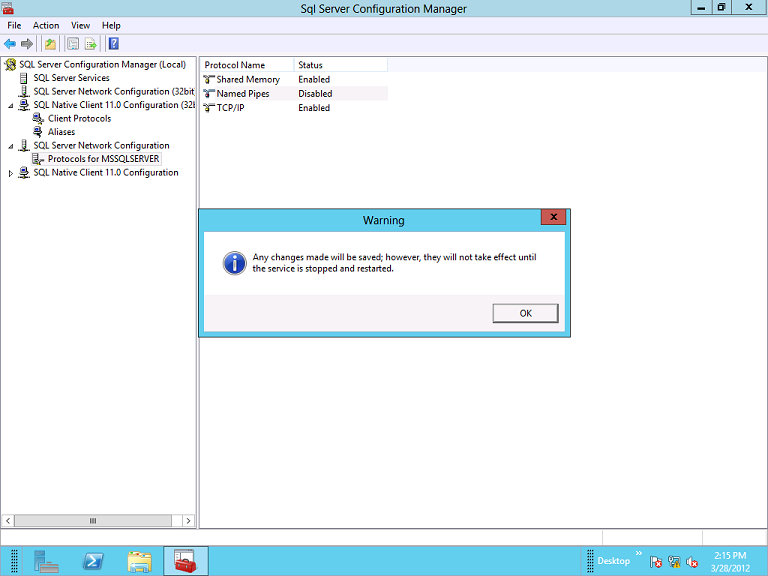Click the tree pane scroll right arrow
The width and height of the screenshot is (768, 576).
click(189, 521)
